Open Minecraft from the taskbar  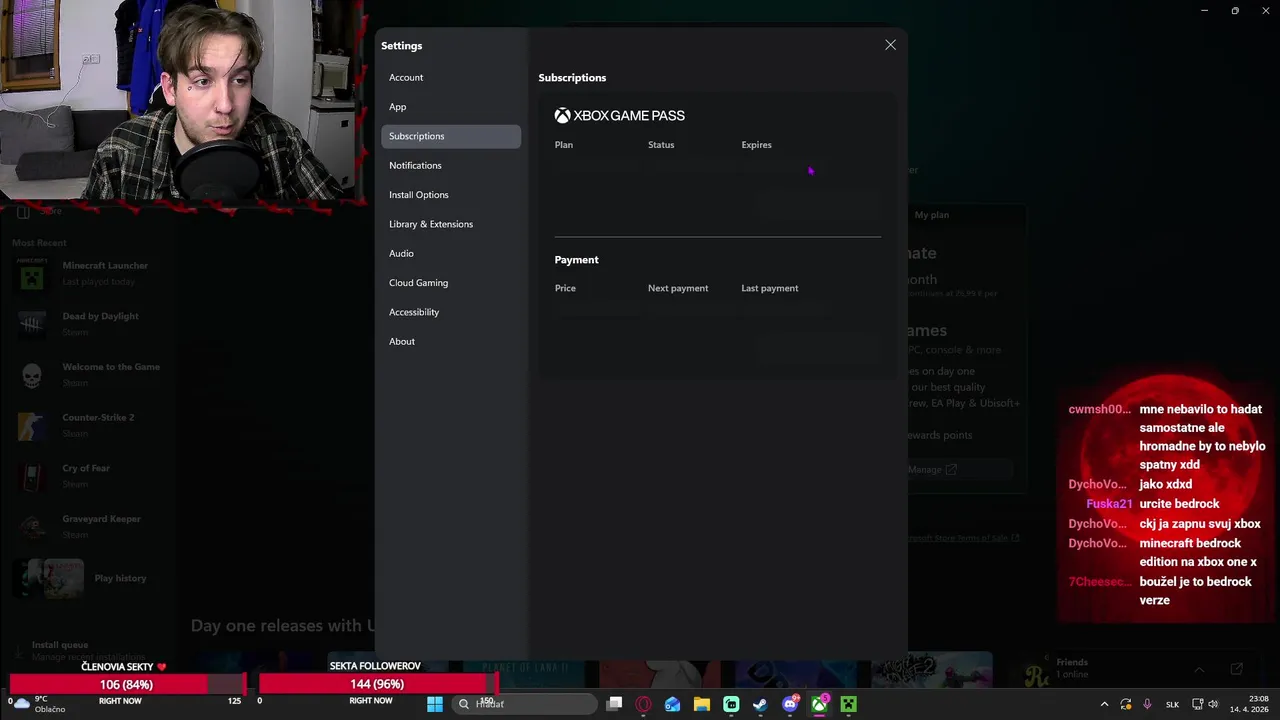[848, 704]
